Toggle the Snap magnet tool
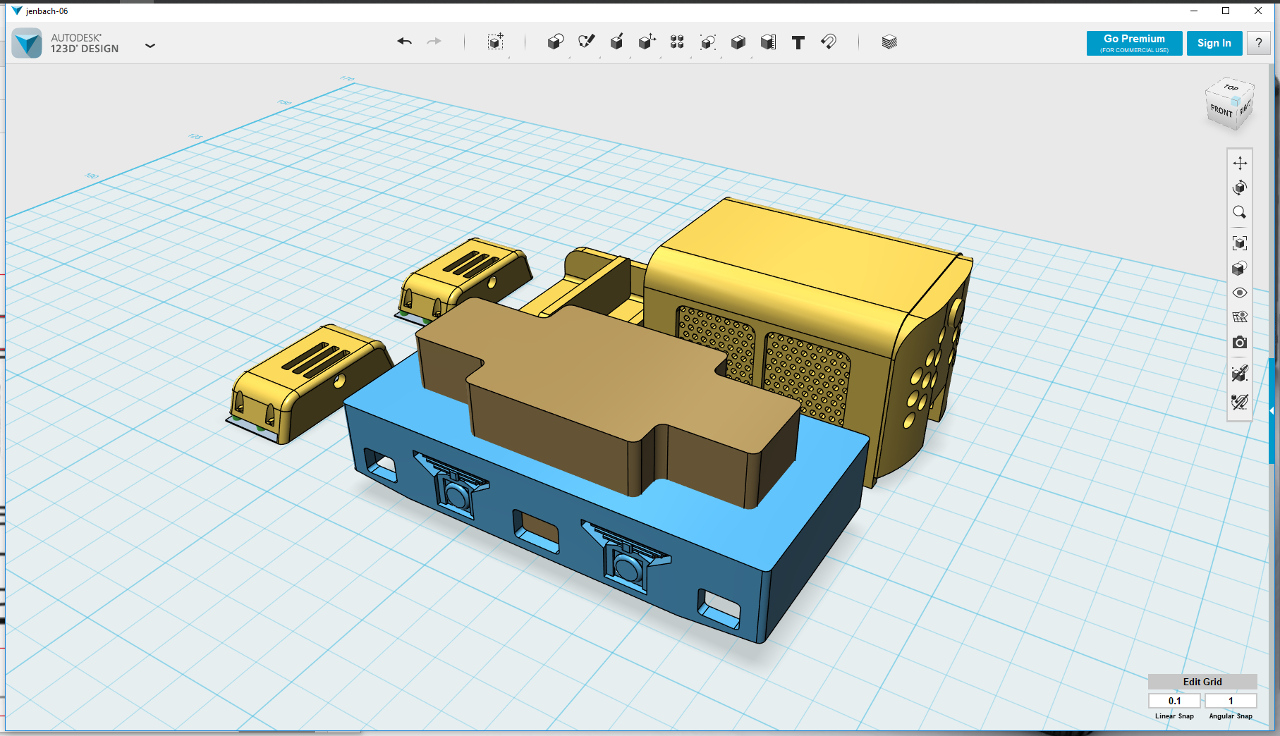1280x736 pixels. (x=829, y=42)
